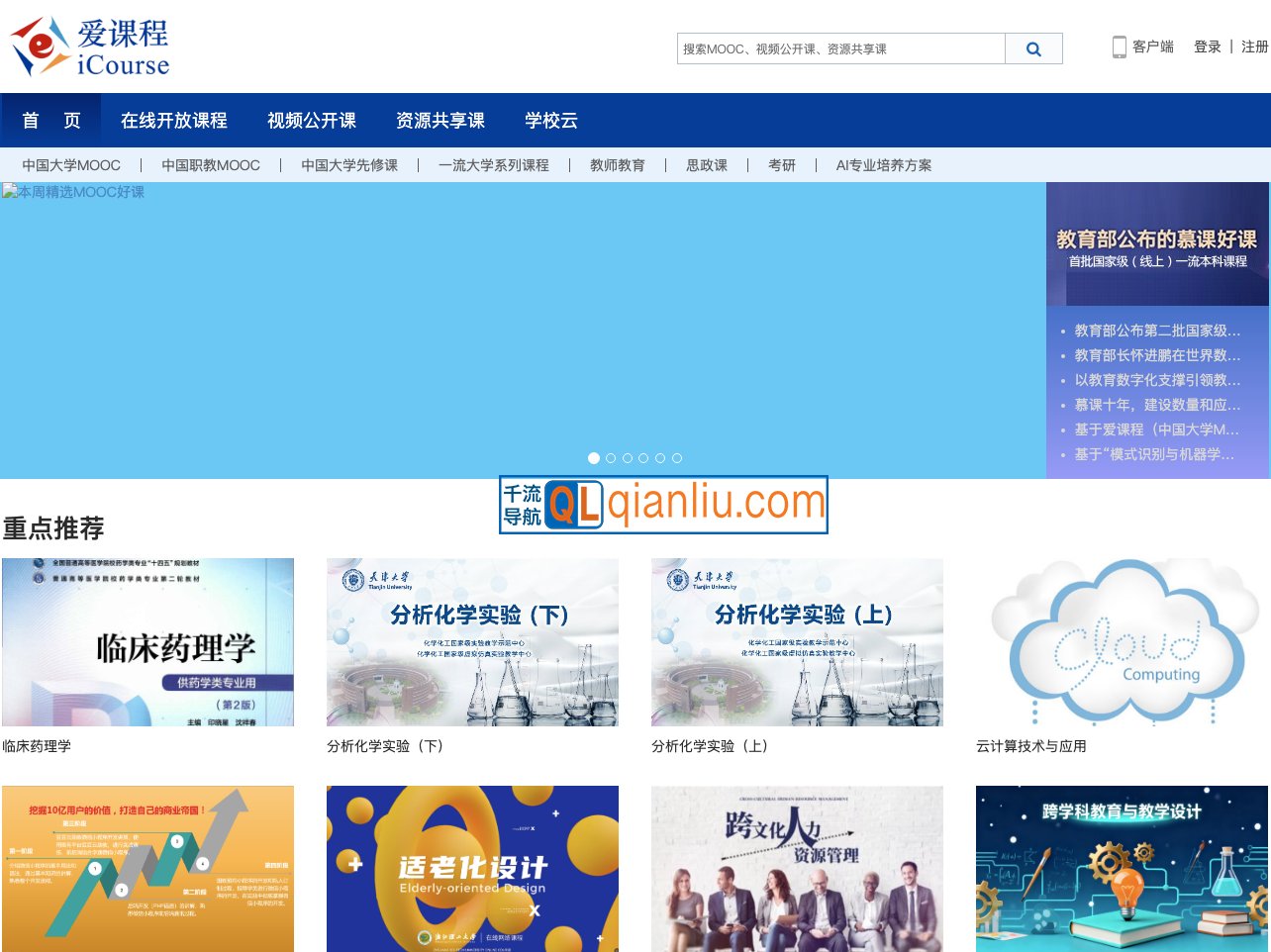Open the AI专业培养方案 link
Viewport: 1271px width, 952px height.
pyautogui.click(x=884, y=165)
